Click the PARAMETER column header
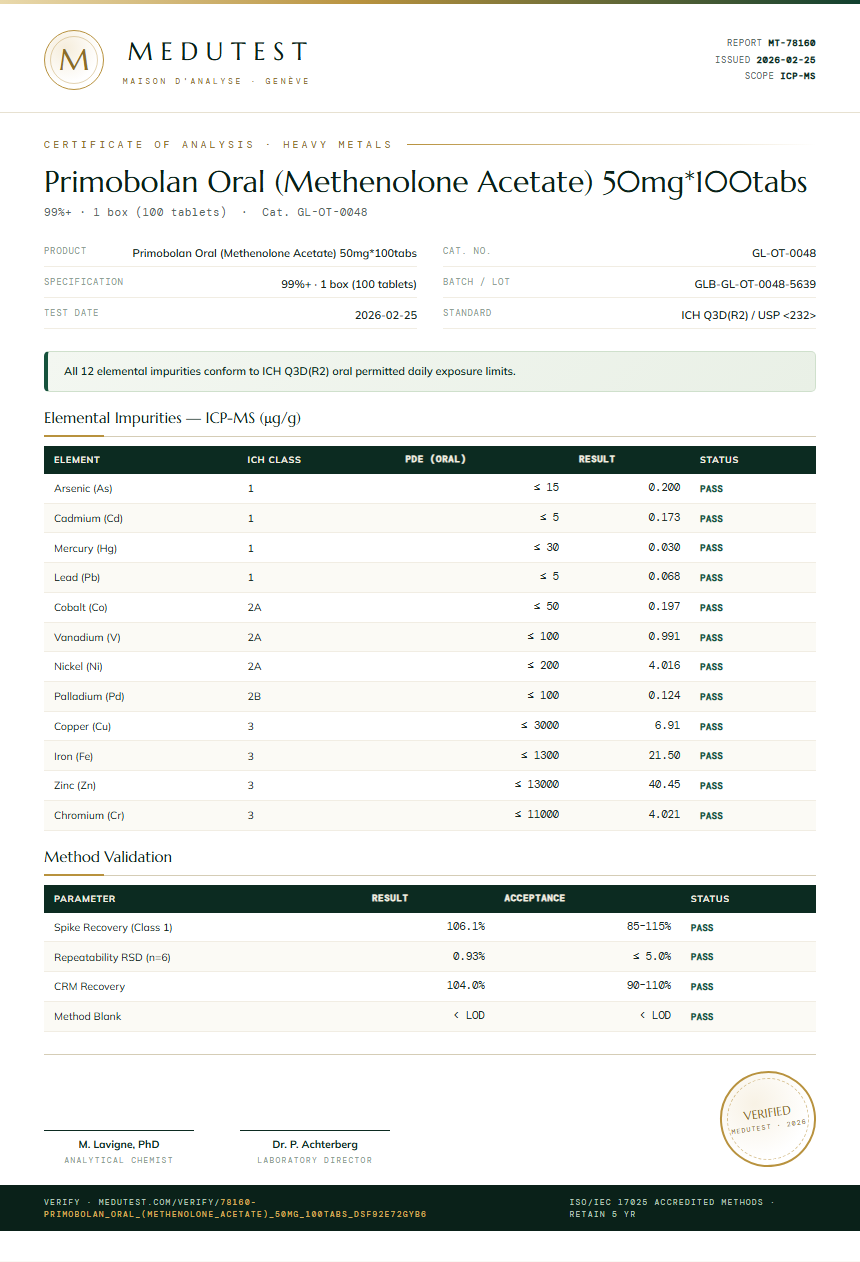Screen dimensions: 860x1262 tap(85, 899)
